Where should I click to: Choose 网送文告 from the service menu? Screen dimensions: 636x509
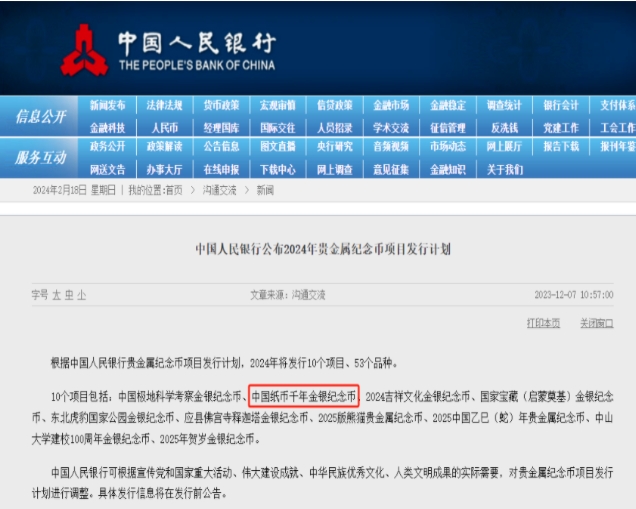click(107, 170)
